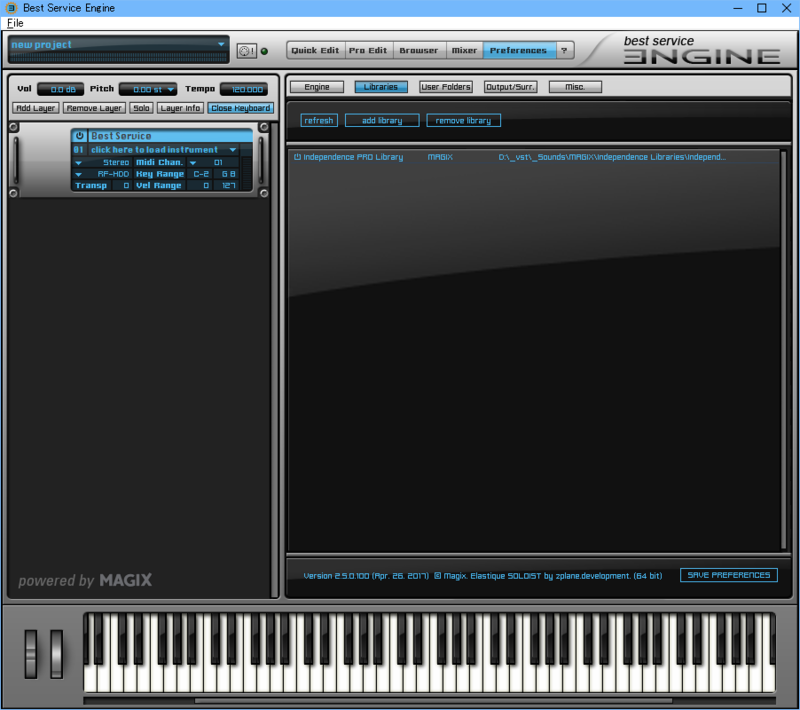
Task: Toggle the Close Keyboard button
Action: click(241, 108)
